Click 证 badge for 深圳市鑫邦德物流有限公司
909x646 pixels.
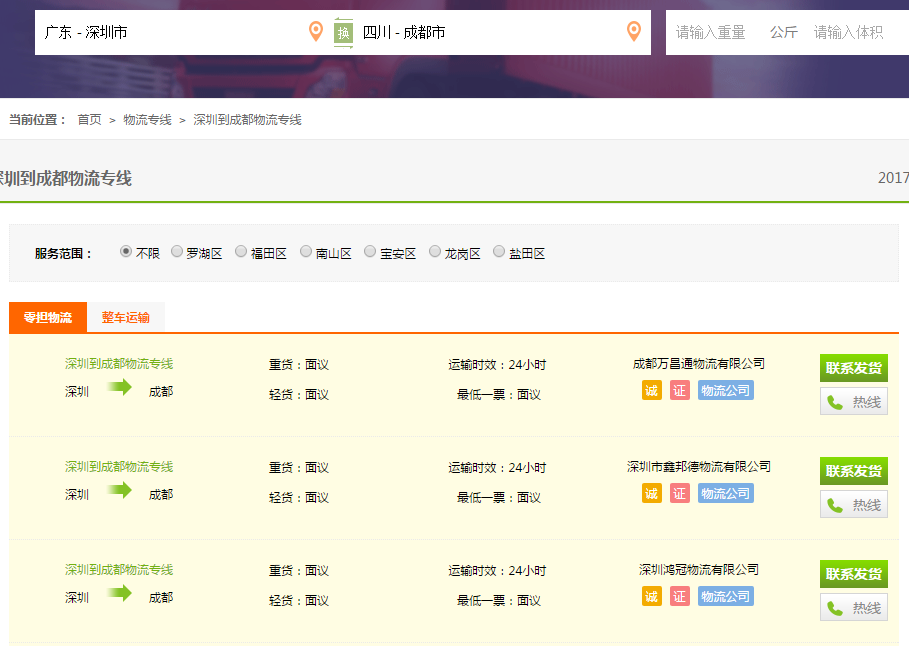[x=679, y=493]
